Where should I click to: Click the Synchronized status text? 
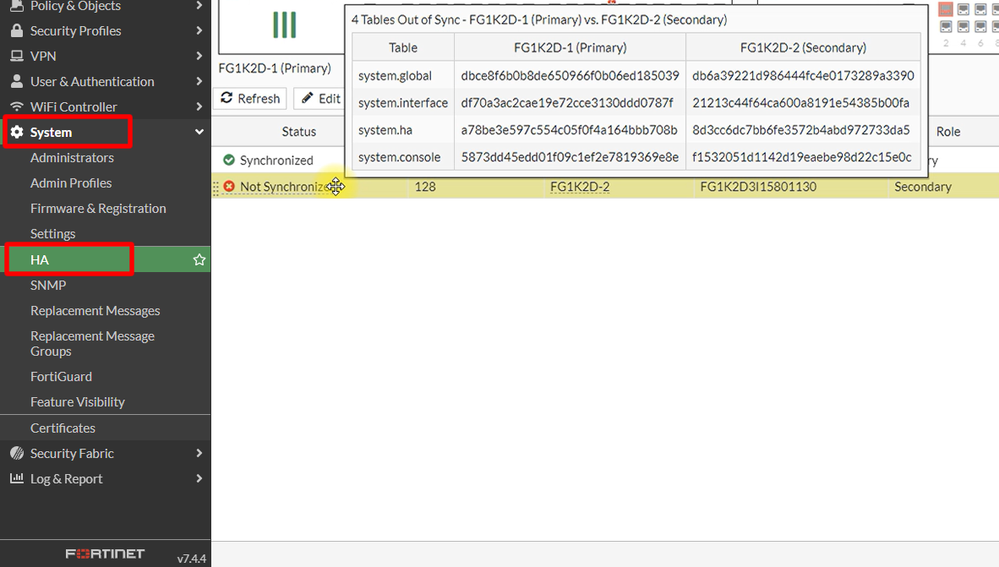(277, 160)
